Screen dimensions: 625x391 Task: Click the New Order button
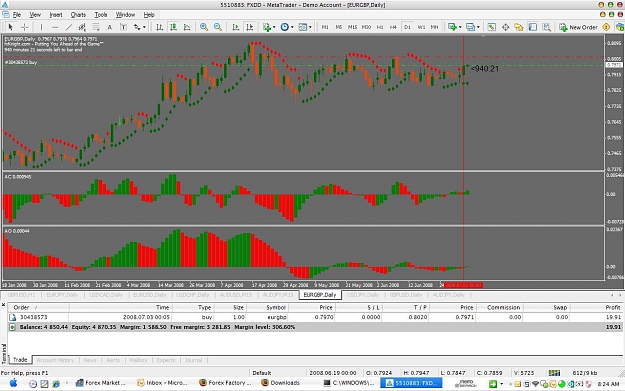point(578,27)
